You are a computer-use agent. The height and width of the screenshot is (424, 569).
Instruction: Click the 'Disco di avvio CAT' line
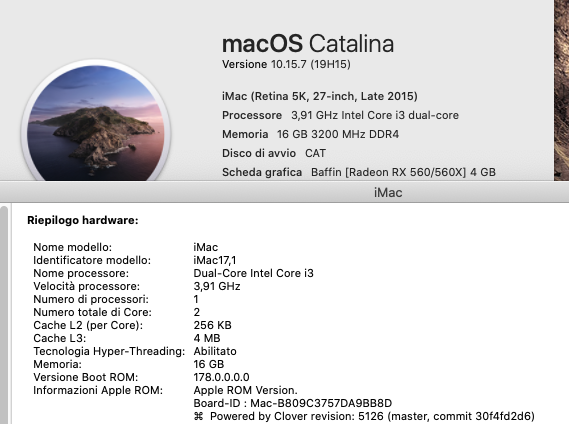pos(274,153)
